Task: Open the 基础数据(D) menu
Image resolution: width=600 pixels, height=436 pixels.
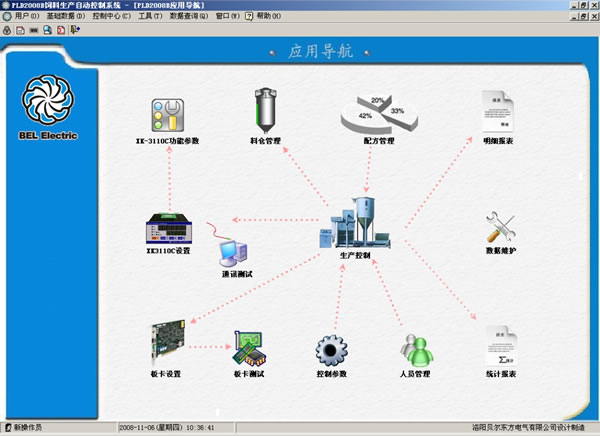Action: coord(66,16)
